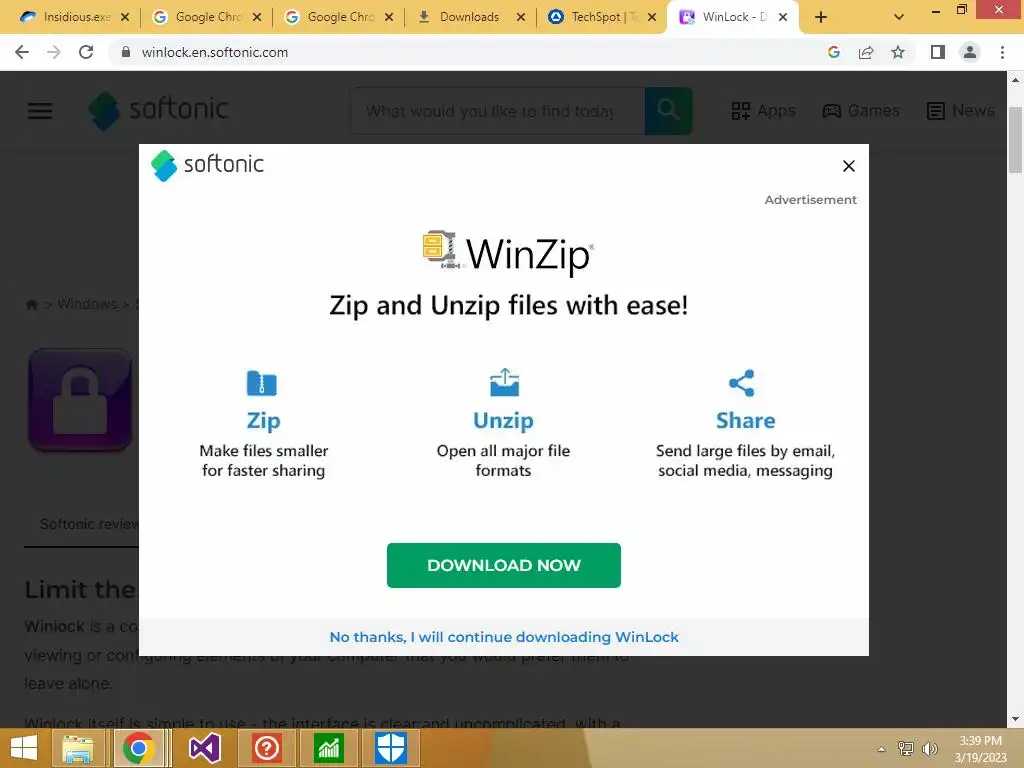
Task: Click the Windows breadcrumb link
Action: click(x=87, y=304)
